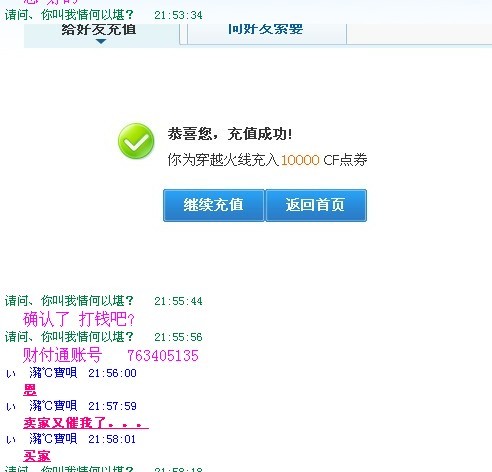This screenshot has width=492, height=472.
Task: Click the down arrow under 给好友充值
Action: tap(101, 41)
